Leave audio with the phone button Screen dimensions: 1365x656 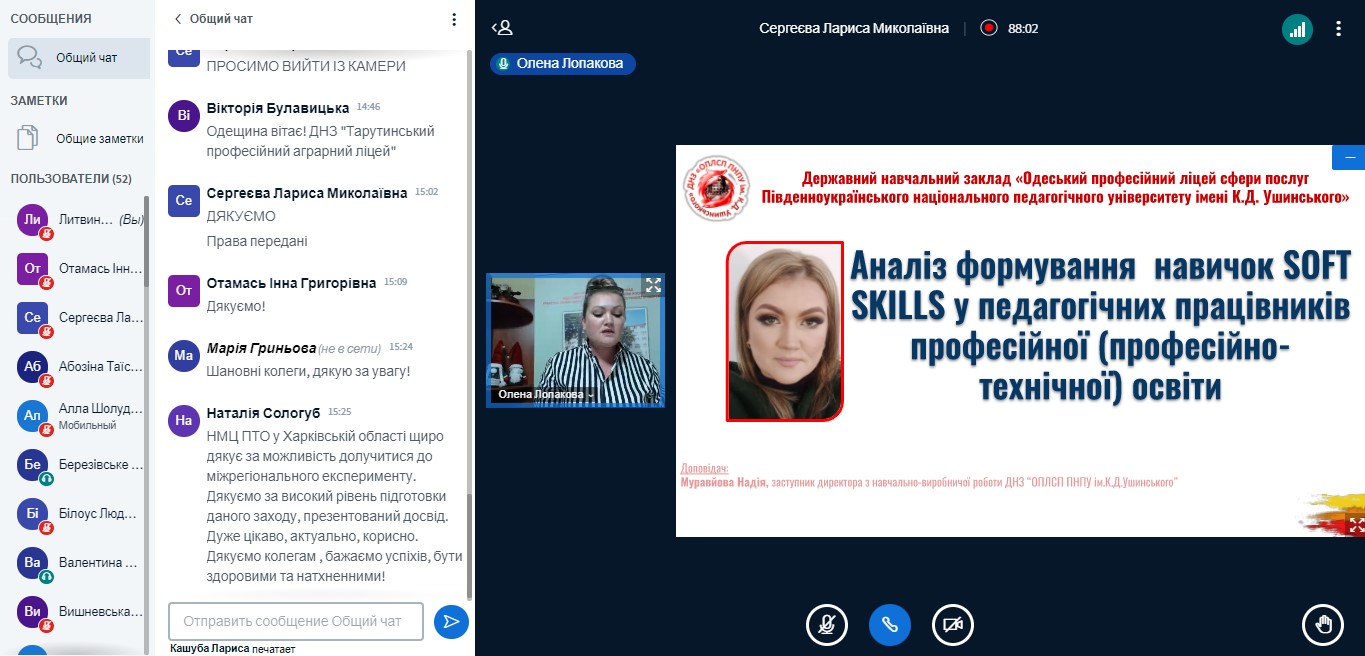890,625
